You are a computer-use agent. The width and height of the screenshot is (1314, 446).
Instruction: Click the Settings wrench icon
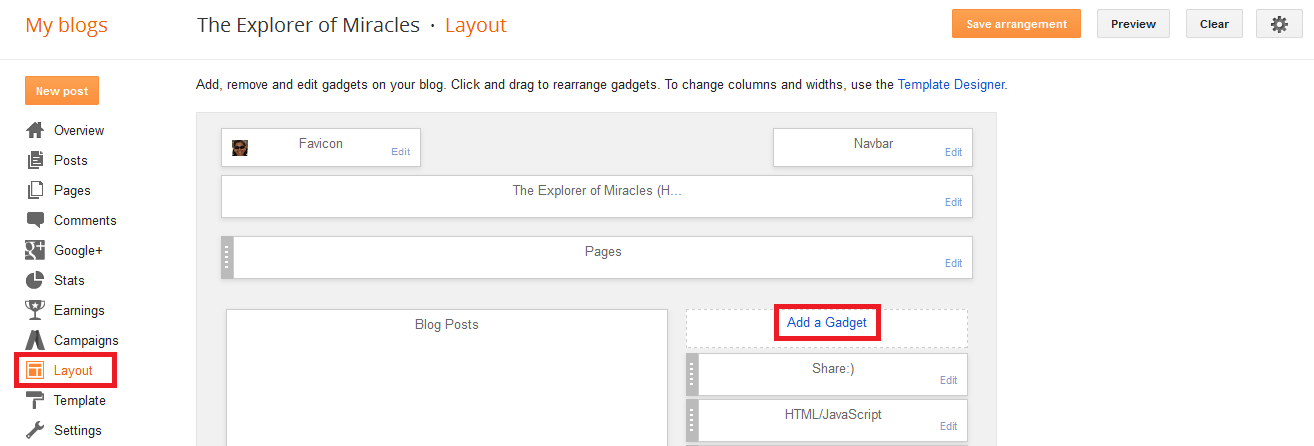[35, 430]
